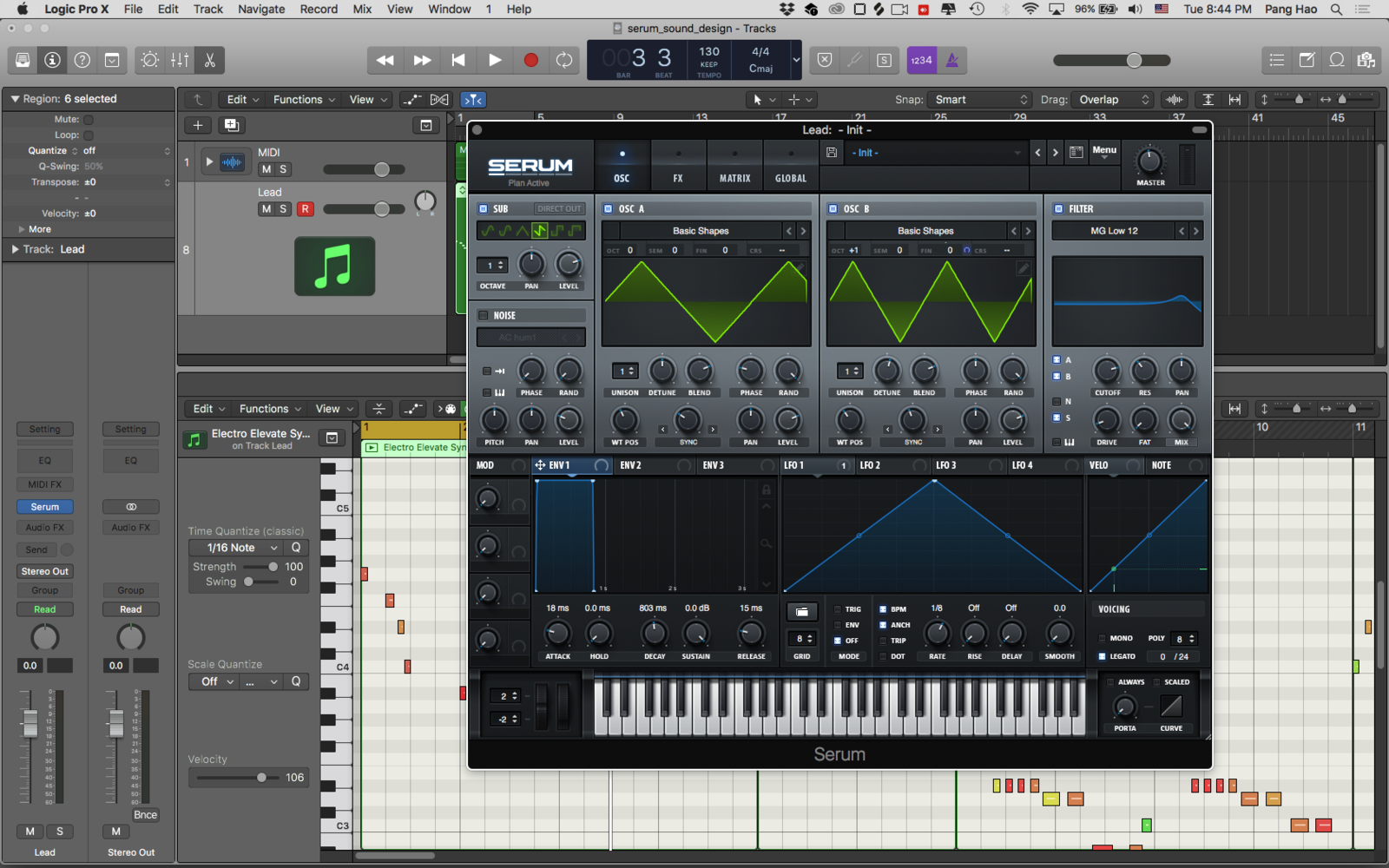
Task: Open the Library panel icon
Action: coord(23,60)
